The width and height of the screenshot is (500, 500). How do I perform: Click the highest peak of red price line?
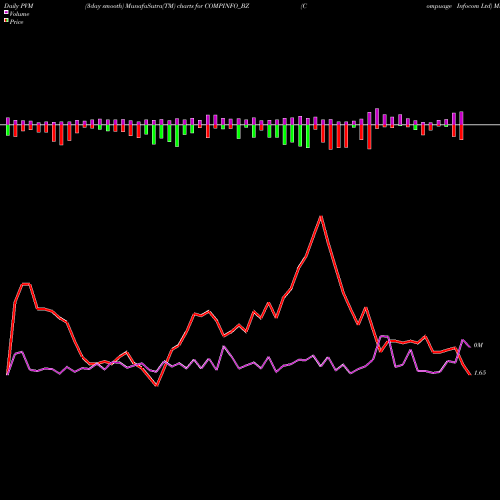click(x=321, y=217)
